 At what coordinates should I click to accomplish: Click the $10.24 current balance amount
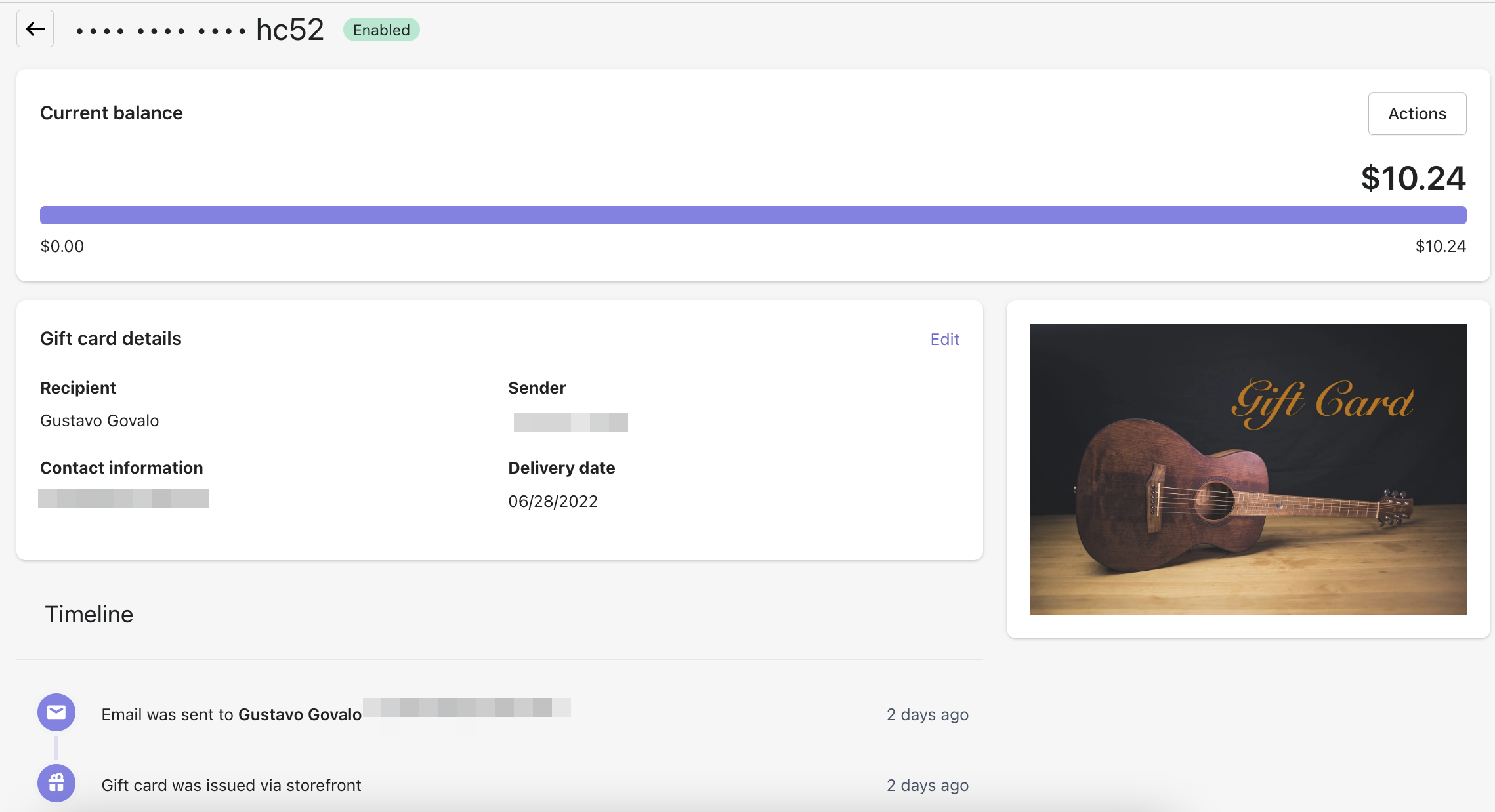pyautogui.click(x=1412, y=178)
